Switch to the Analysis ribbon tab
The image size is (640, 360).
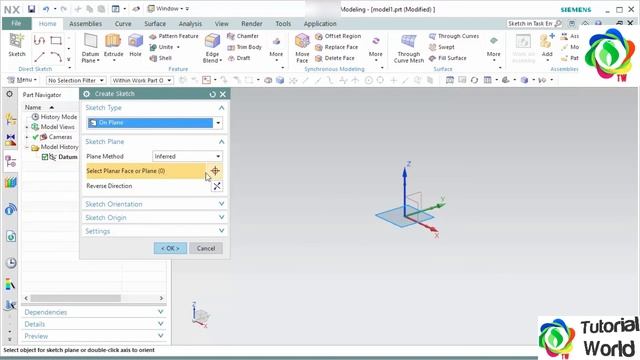190,24
